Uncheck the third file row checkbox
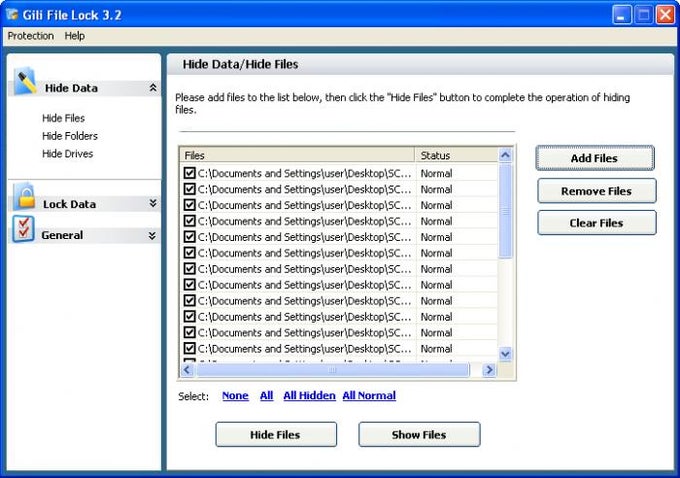The width and height of the screenshot is (680, 478). pos(189,205)
